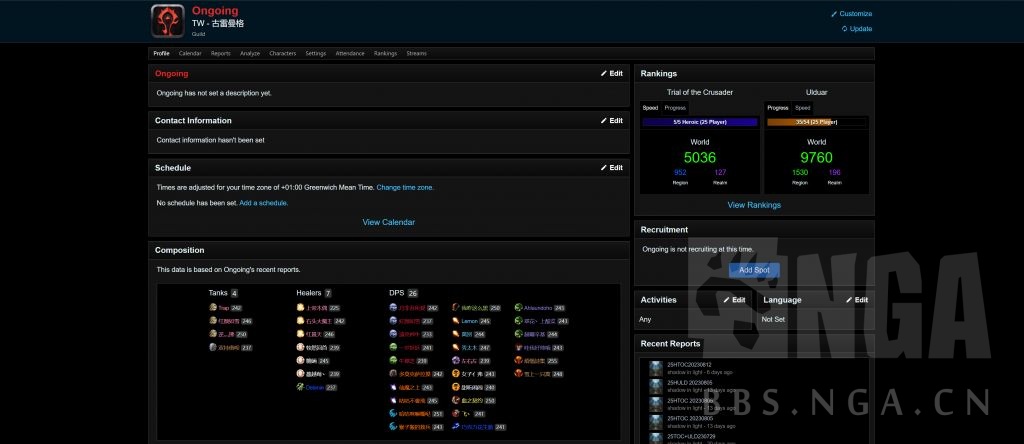Open the Reports tab
This screenshot has height=444, width=1024.
221,53
